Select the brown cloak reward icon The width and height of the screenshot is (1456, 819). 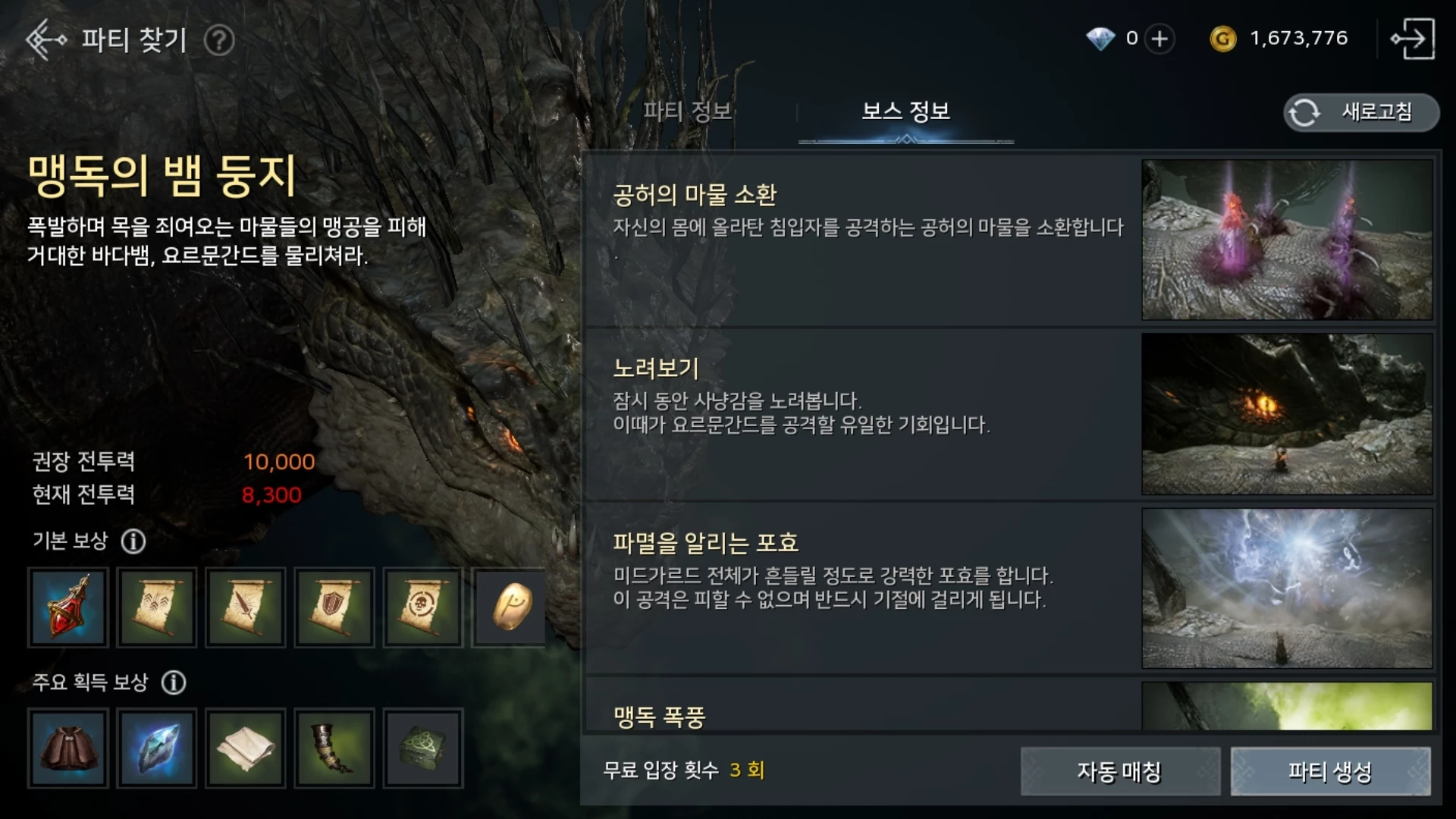tap(68, 748)
